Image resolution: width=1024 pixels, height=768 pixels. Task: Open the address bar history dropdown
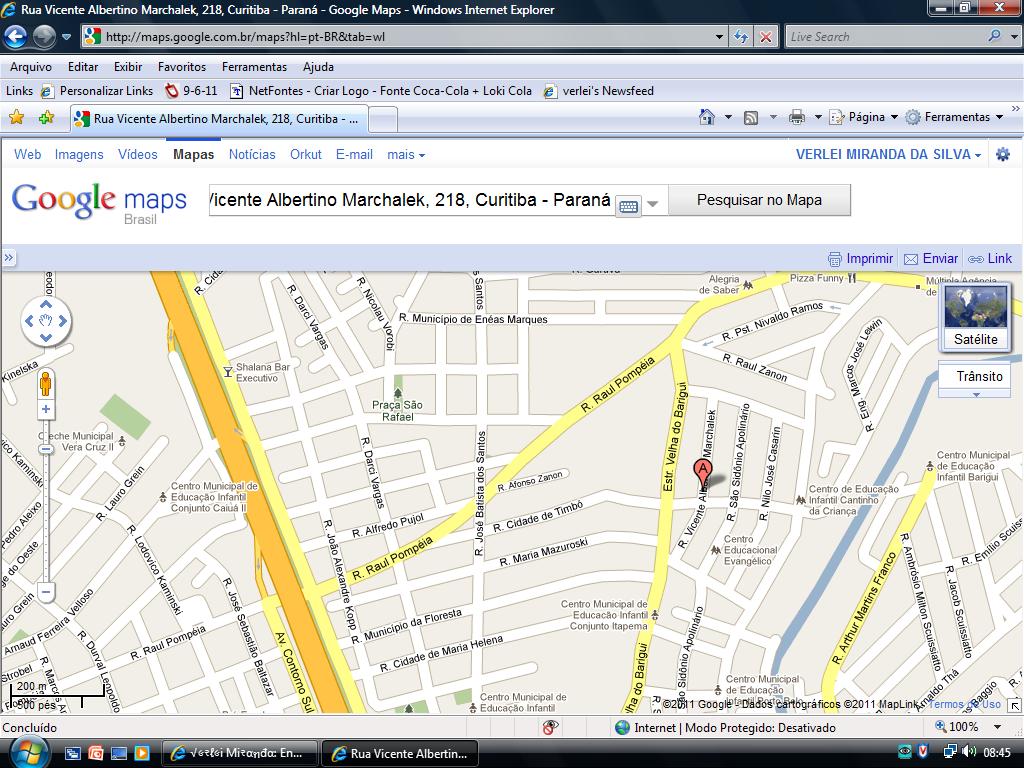719,37
